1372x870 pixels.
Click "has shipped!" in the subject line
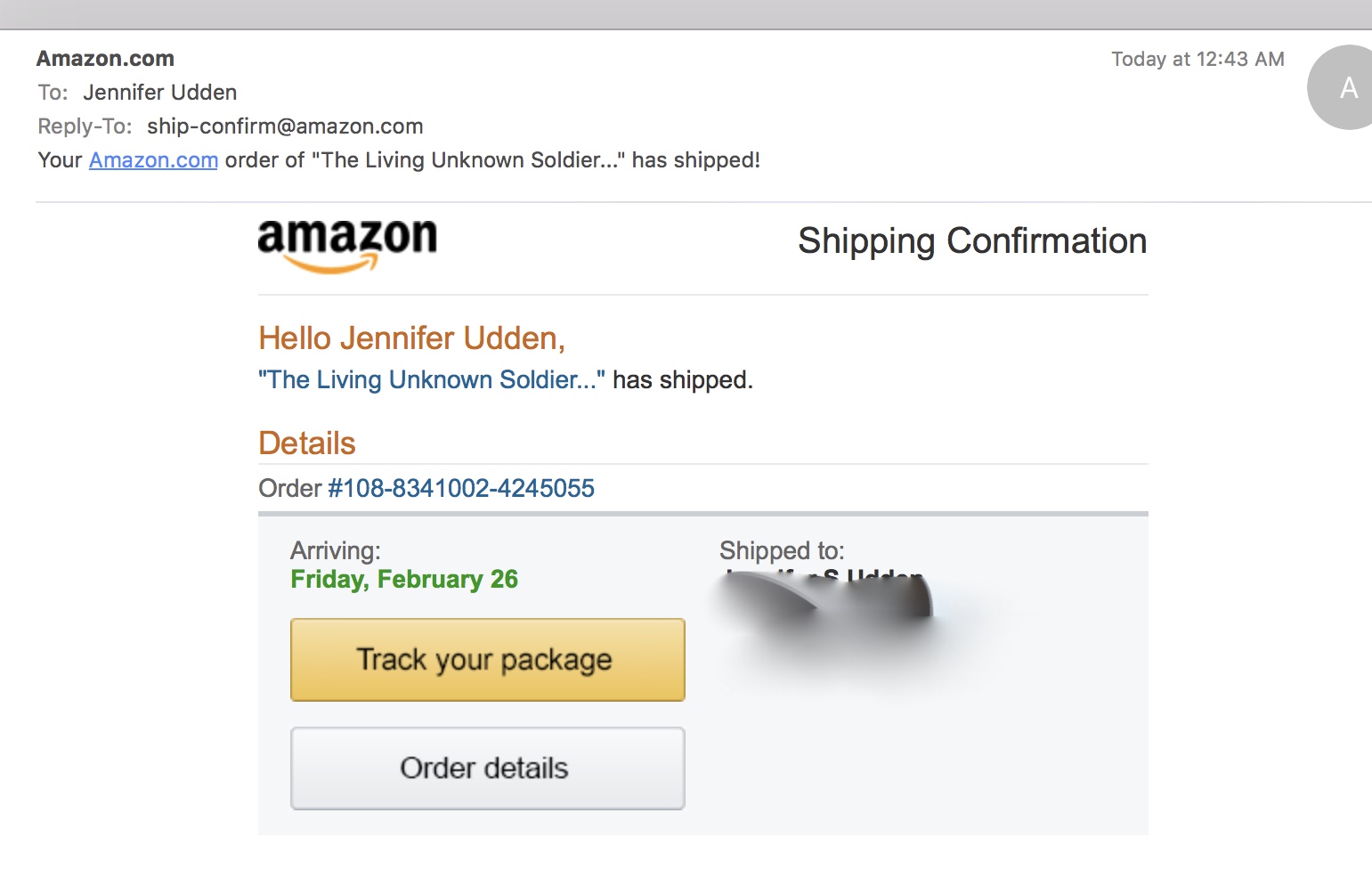point(695,160)
